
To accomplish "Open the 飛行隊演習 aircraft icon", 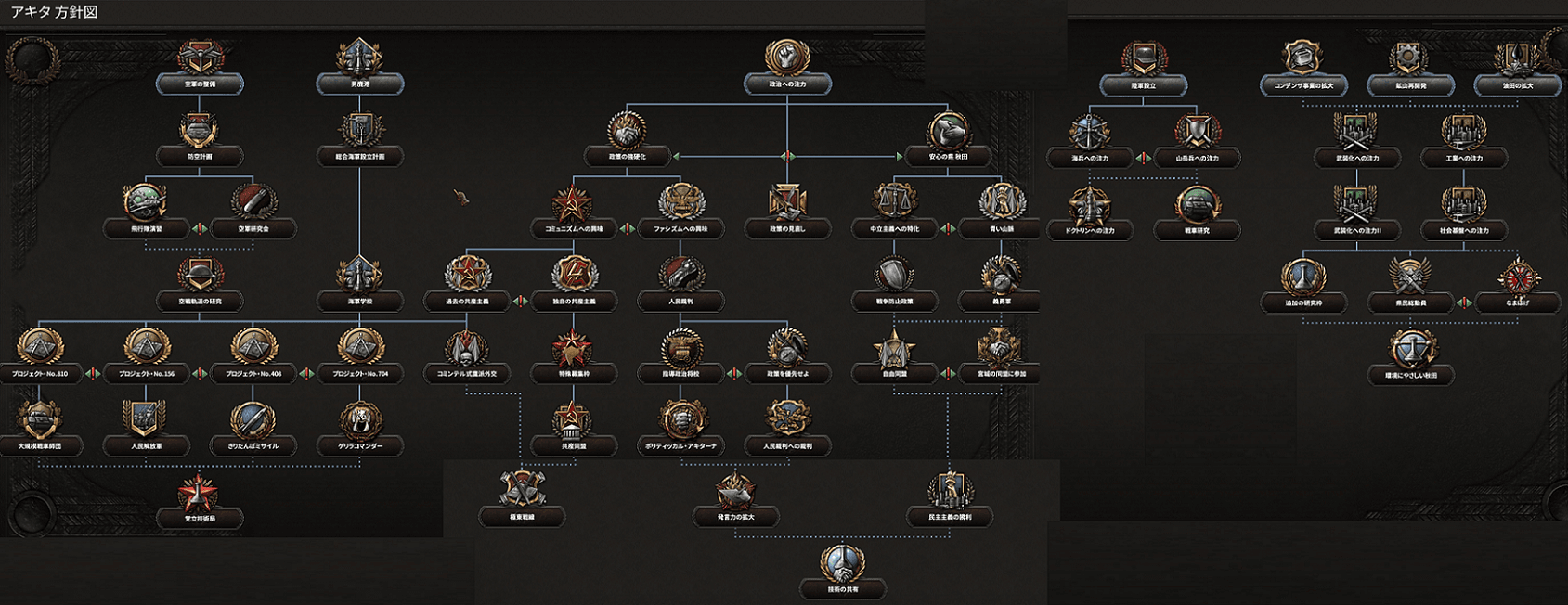I will (146, 202).
